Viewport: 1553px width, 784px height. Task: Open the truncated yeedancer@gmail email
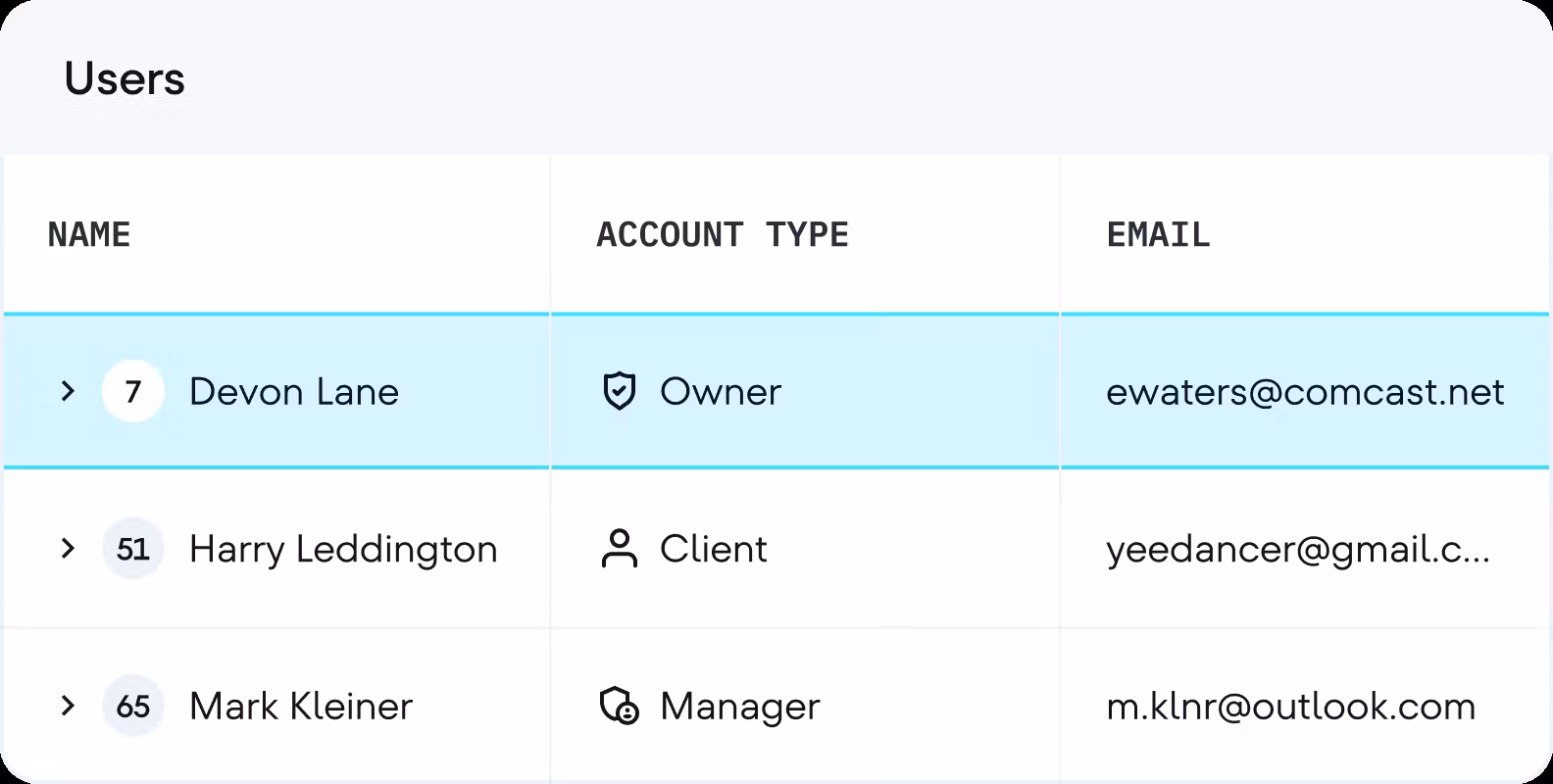pos(1298,549)
